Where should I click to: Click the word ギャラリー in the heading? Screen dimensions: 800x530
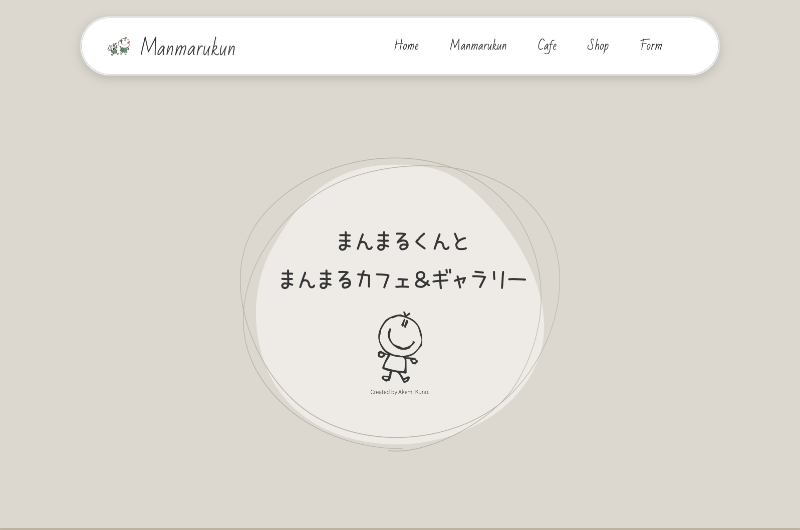(479, 279)
